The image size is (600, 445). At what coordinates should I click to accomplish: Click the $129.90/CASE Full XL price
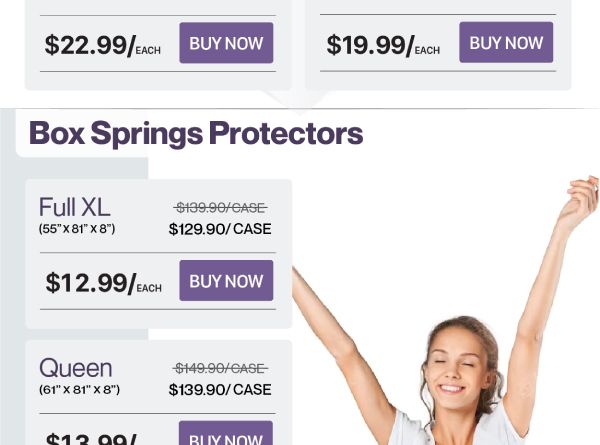[220, 229]
